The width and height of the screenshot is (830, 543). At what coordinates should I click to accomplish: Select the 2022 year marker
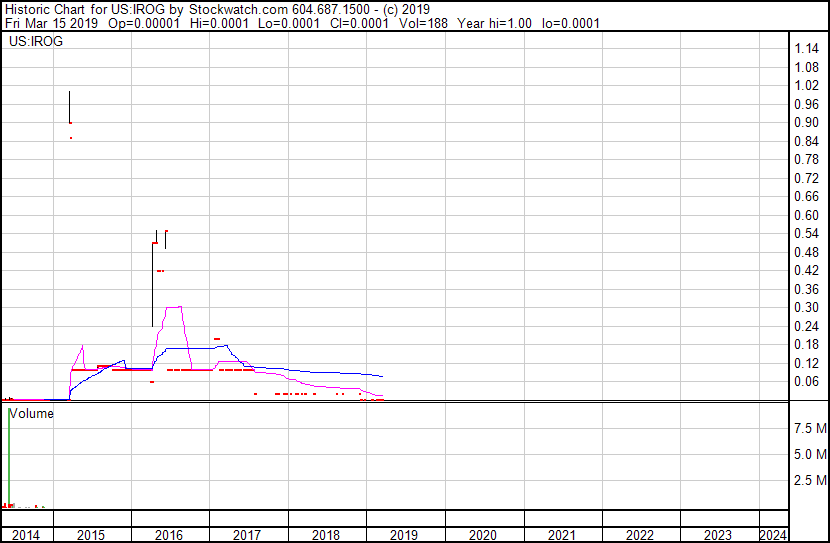point(640,535)
